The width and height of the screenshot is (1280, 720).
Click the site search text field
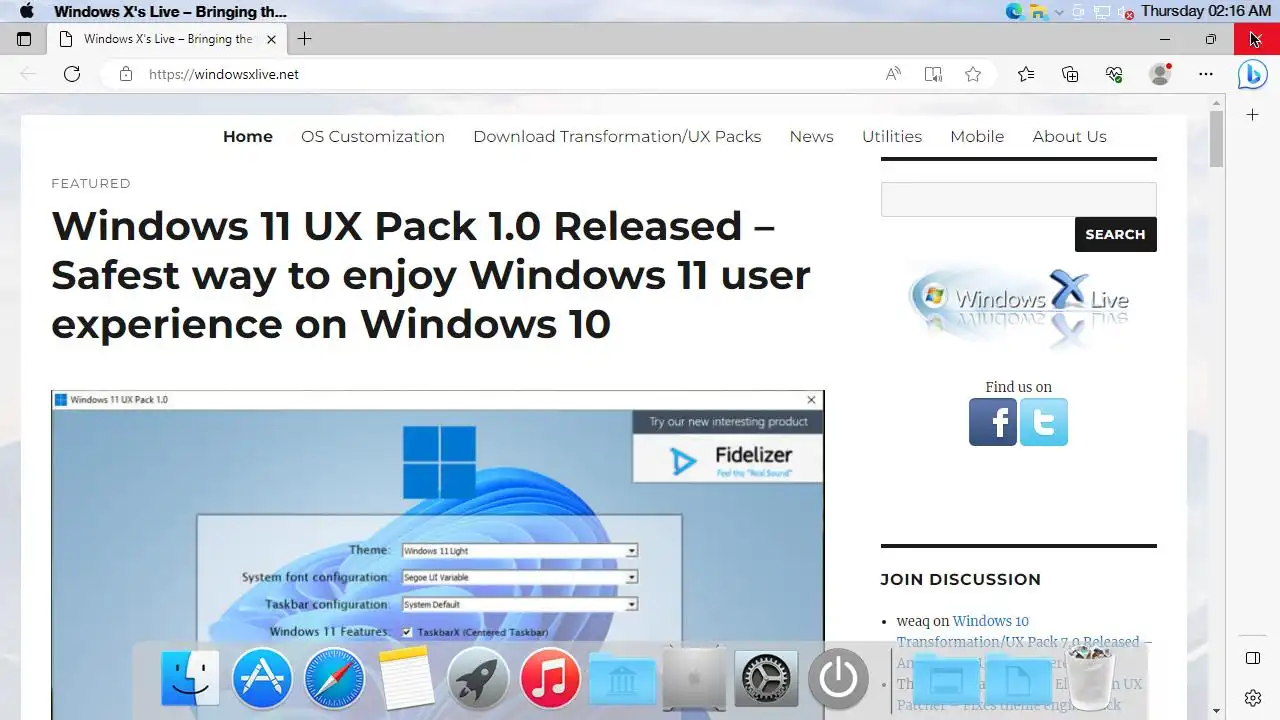coord(1018,199)
